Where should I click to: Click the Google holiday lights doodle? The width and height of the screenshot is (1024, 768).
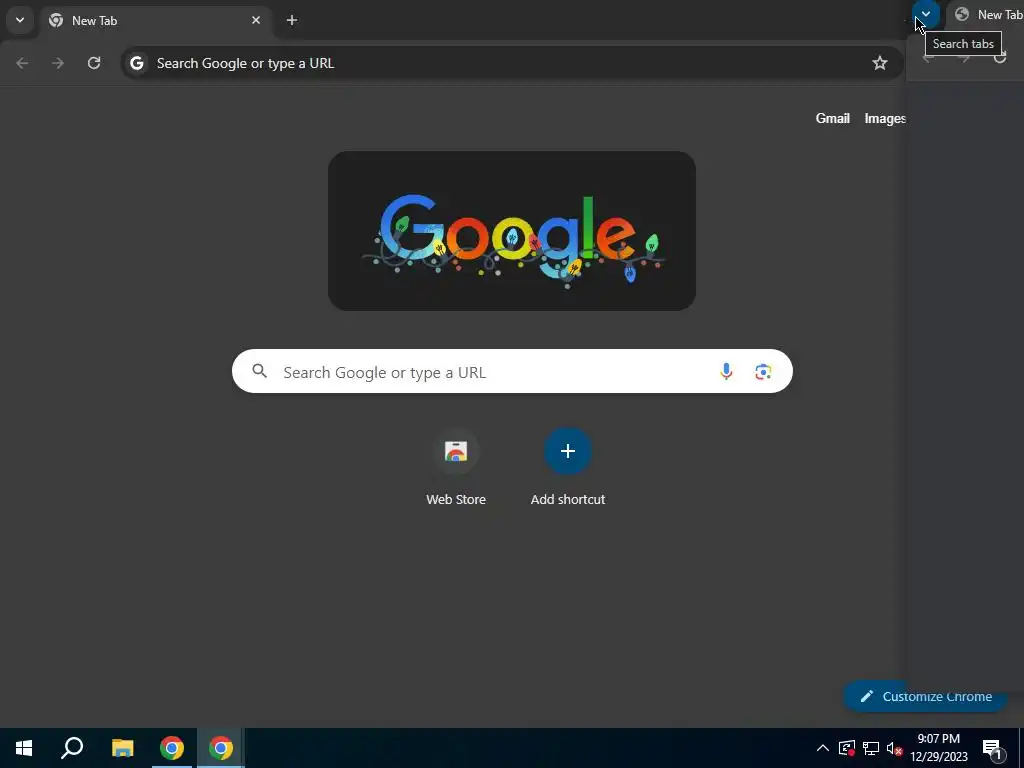click(512, 231)
